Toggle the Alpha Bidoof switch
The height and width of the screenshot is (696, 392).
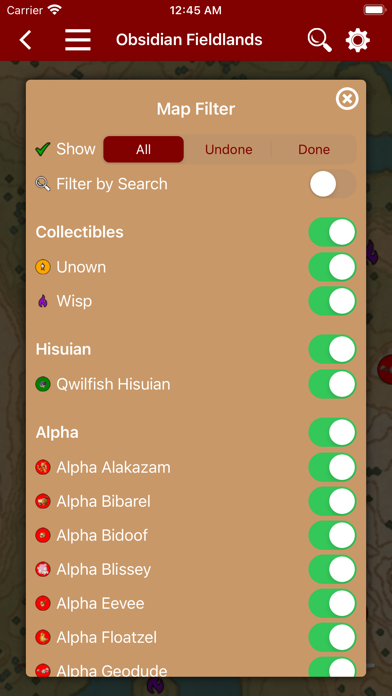[x=333, y=535]
